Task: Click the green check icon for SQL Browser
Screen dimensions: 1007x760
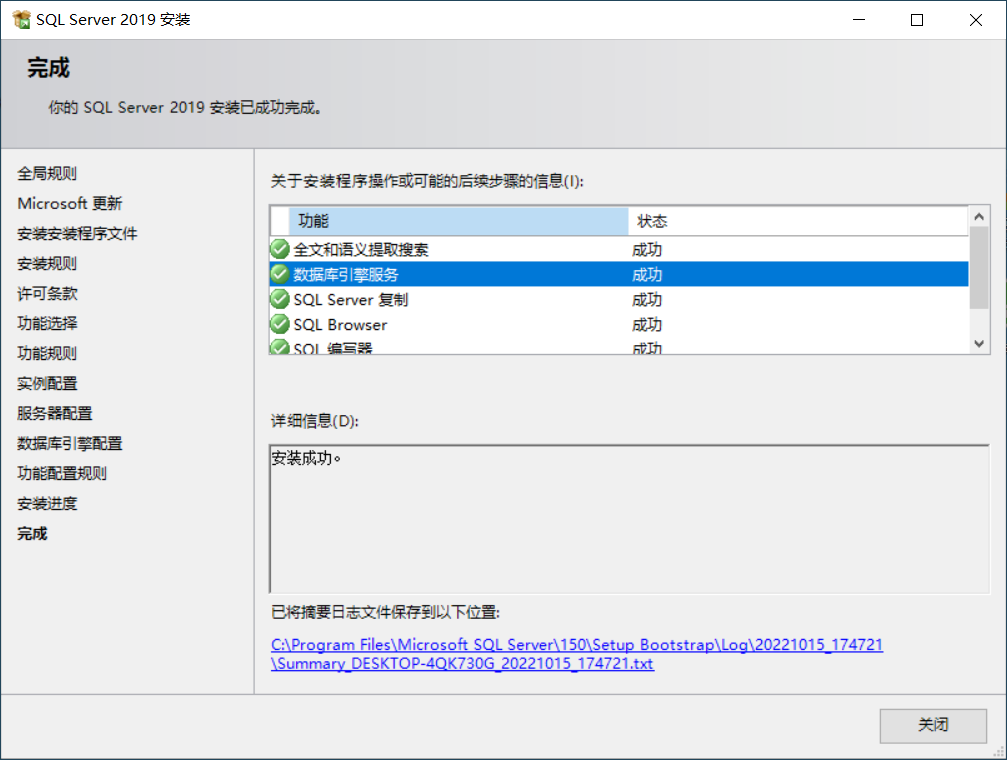Action: [x=280, y=324]
